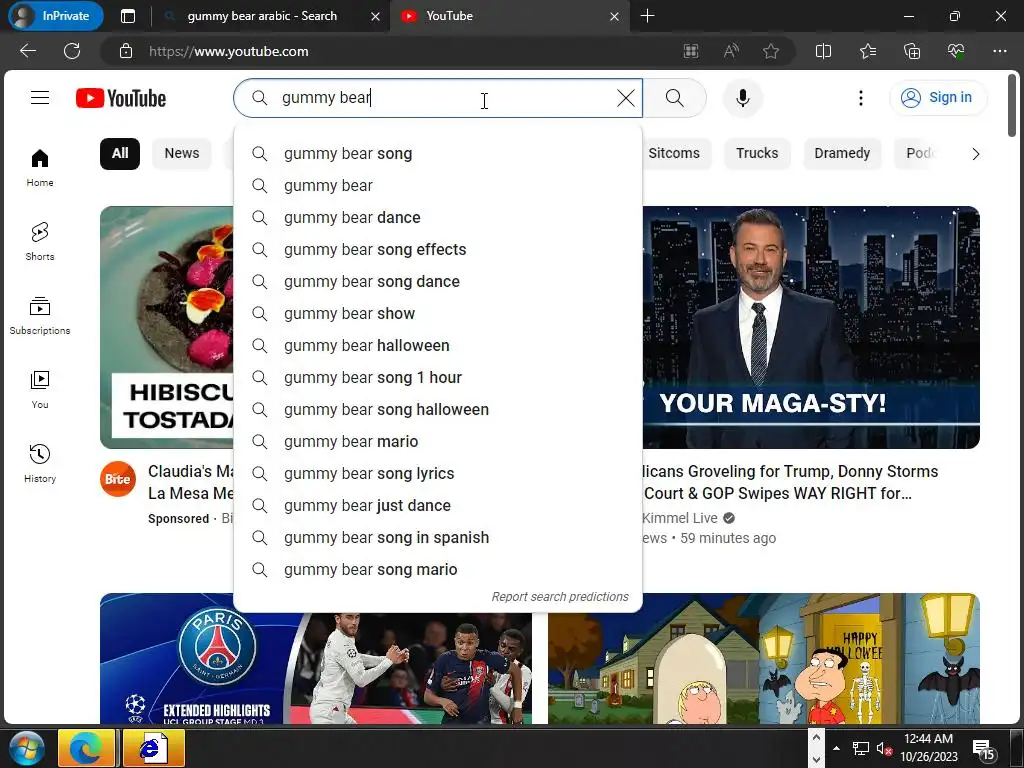Open the You section in sidebar
Image resolution: width=1024 pixels, height=768 pixels.
(x=40, y=390)
